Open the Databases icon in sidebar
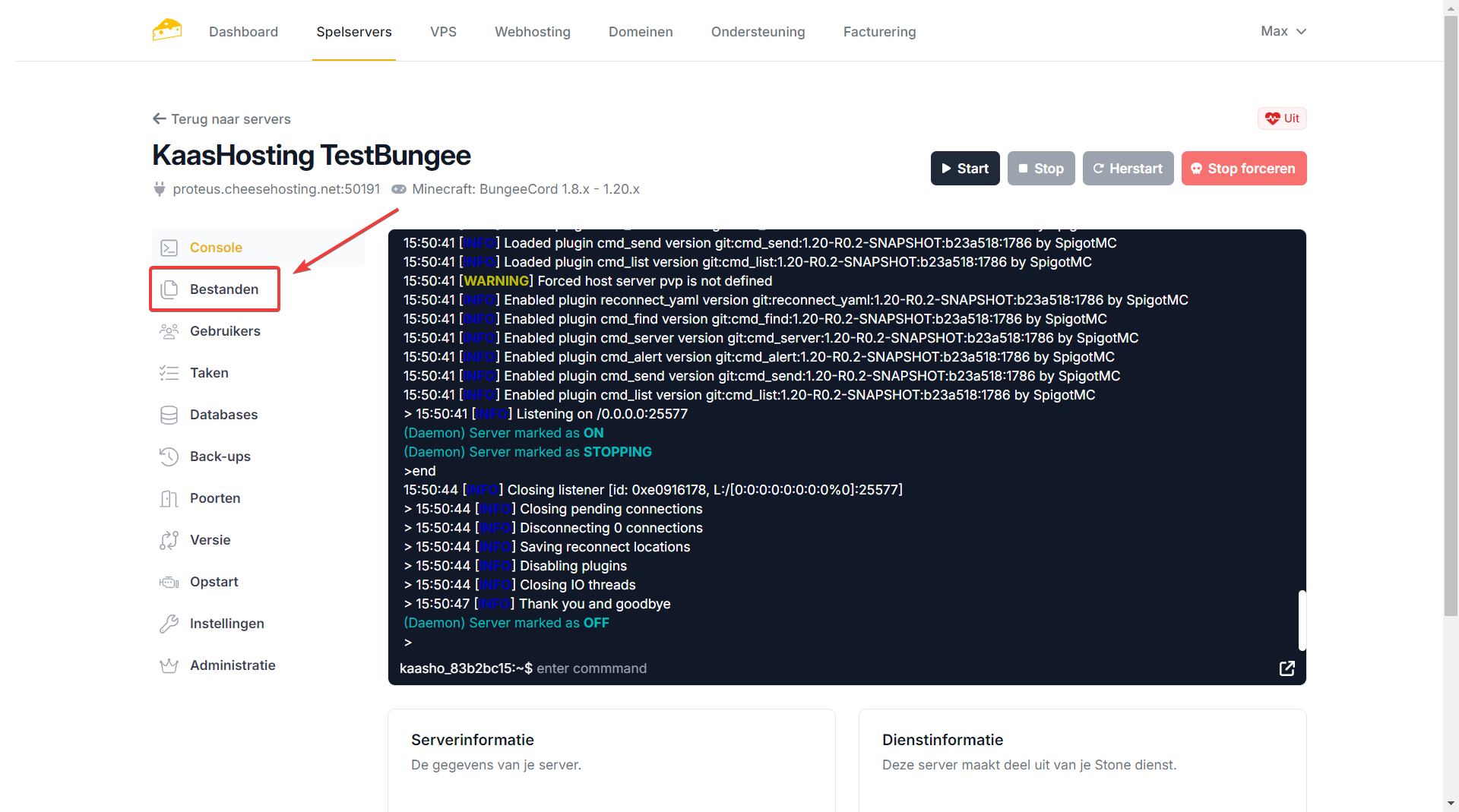Screen dimensions: 1459x812 [169, 415]
